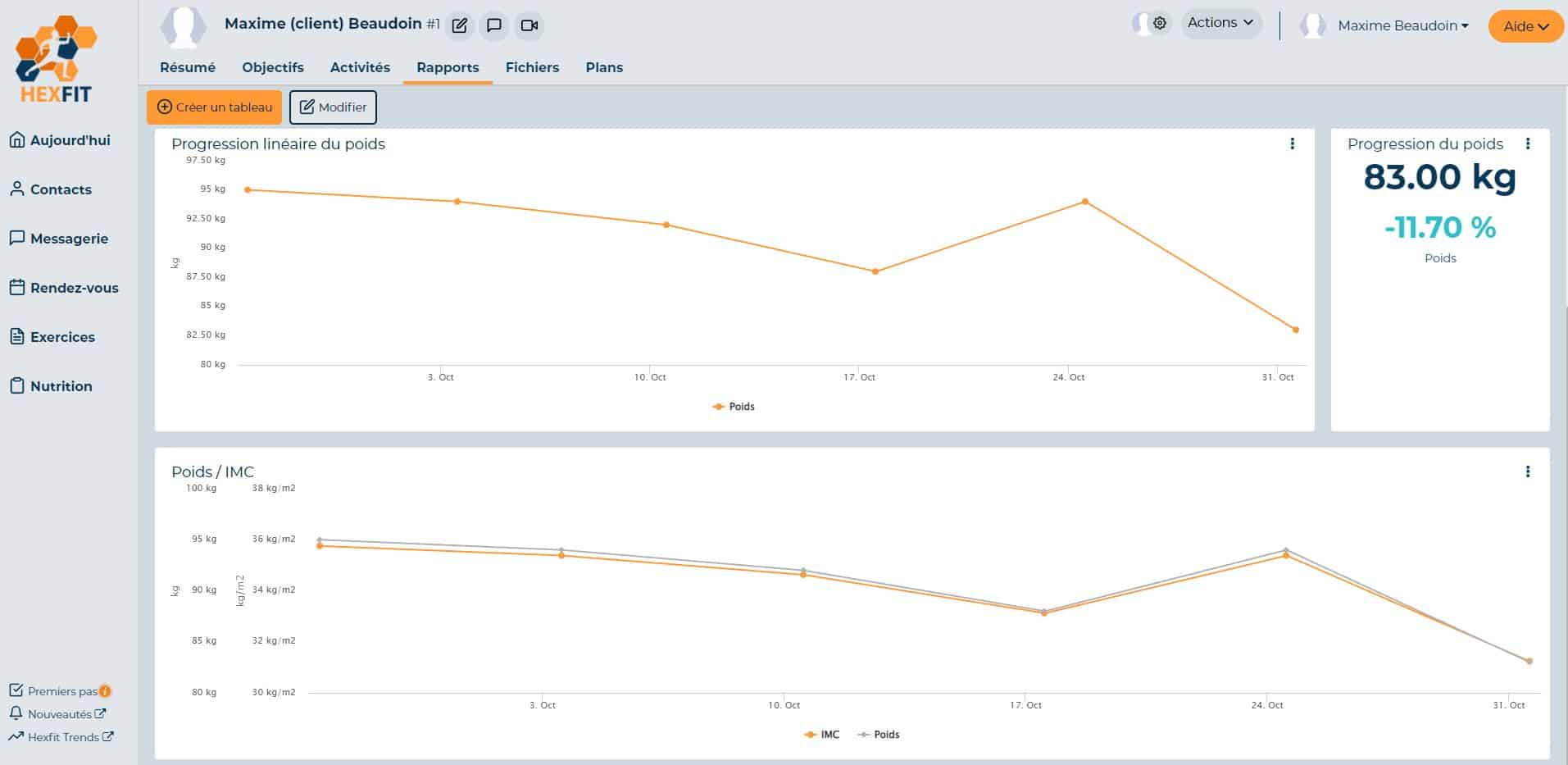This screenshot has height=765, width=1568.
Task: Go to the Fichiers tab
Action: 532,67
